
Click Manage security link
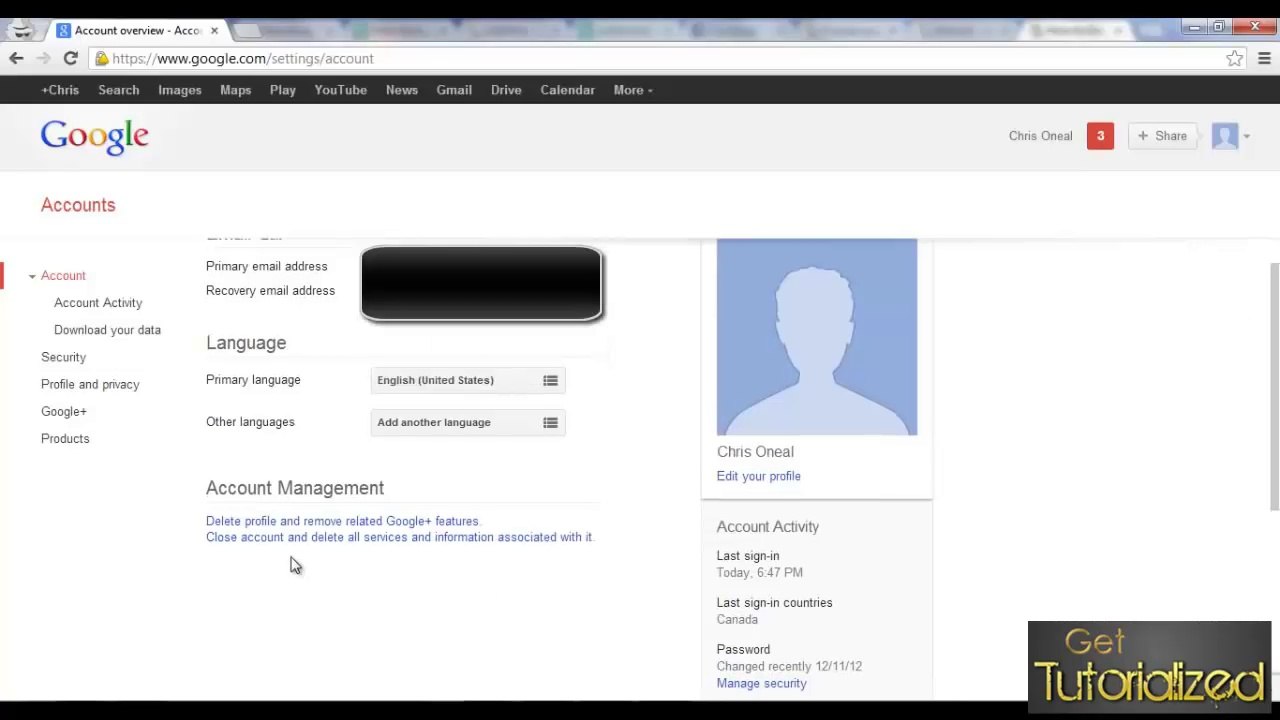pos(761,683)
